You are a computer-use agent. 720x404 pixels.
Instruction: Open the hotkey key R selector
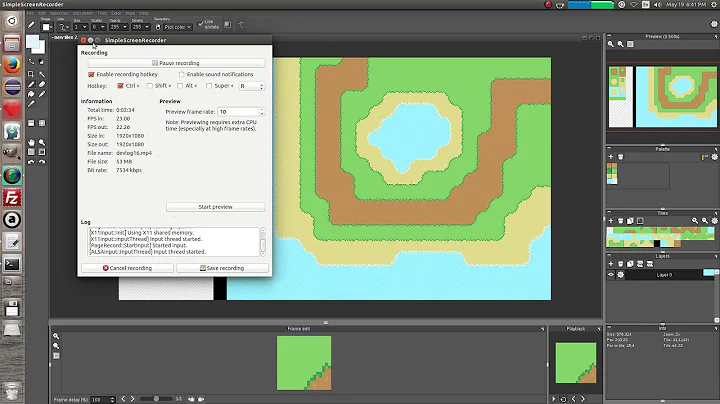coord(252,86)
